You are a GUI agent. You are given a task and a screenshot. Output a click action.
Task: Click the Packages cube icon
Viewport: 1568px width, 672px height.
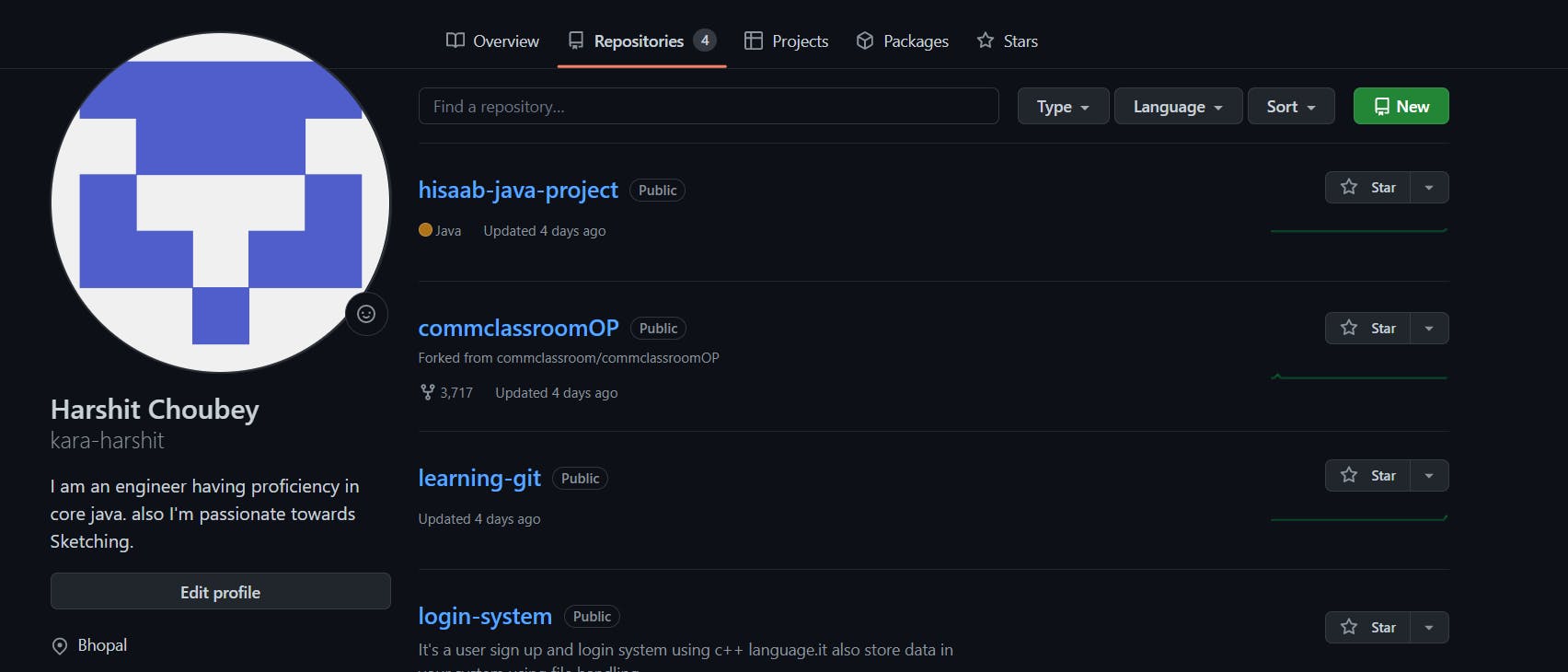[865, 41]
